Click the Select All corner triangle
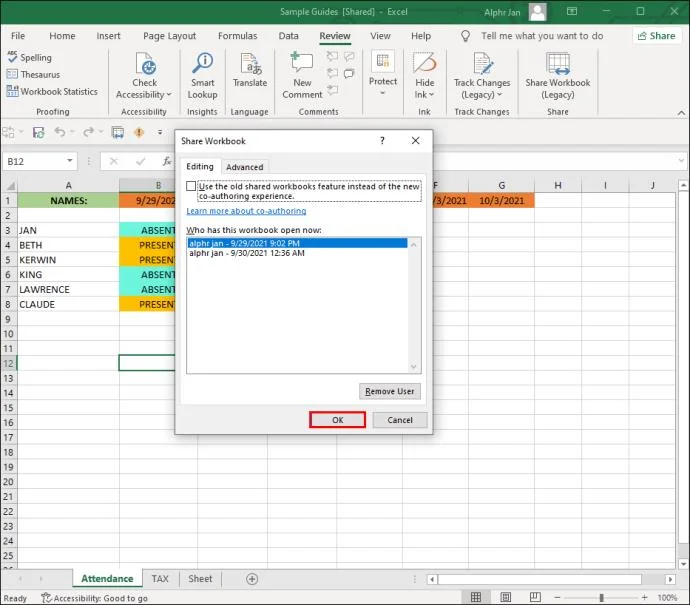 click(9, 186)
